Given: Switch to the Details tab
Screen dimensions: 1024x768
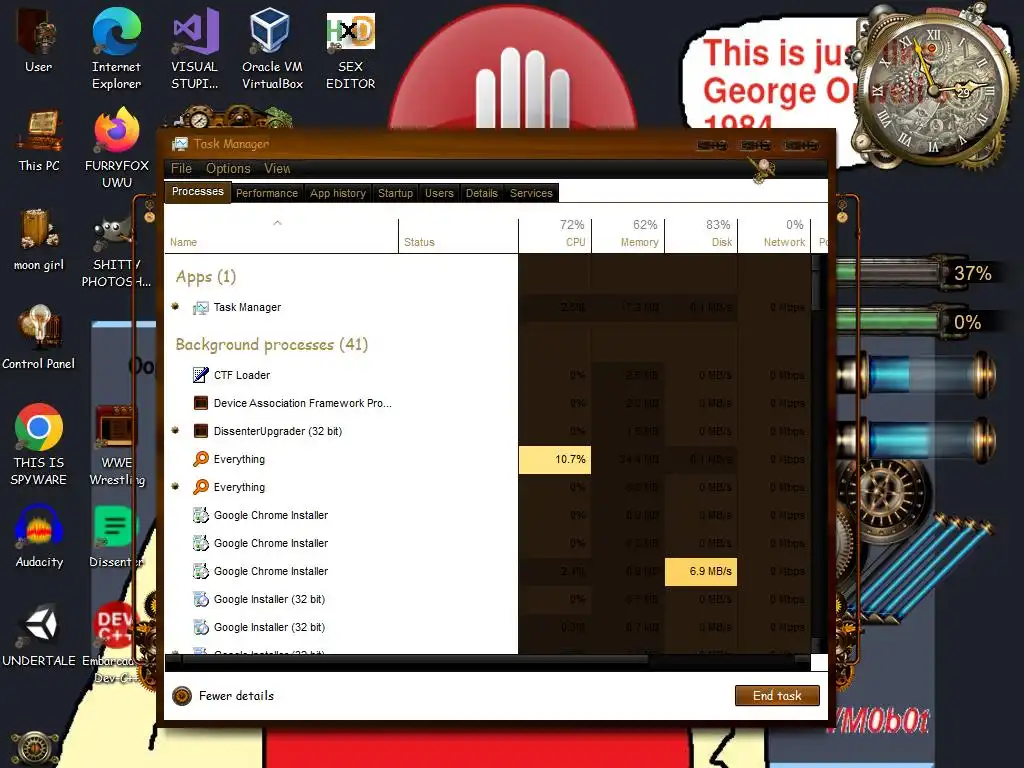Looking at the screenshot, I should point(481,193).
